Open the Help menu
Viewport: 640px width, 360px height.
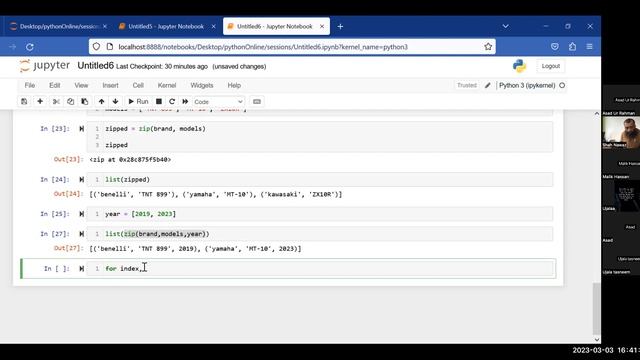click(x=234, y=85)
